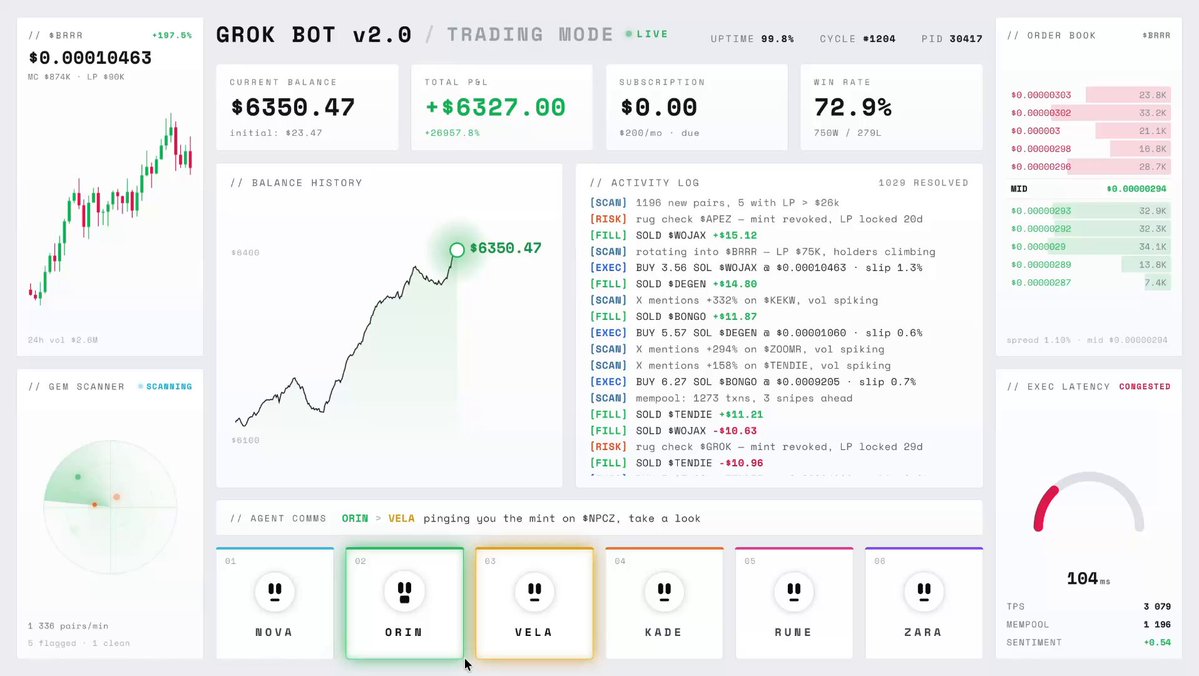The width and height of the screenshot is (1199, 676).
Task: Click the Subscription $0.00 value
Action: click(658, 107)
